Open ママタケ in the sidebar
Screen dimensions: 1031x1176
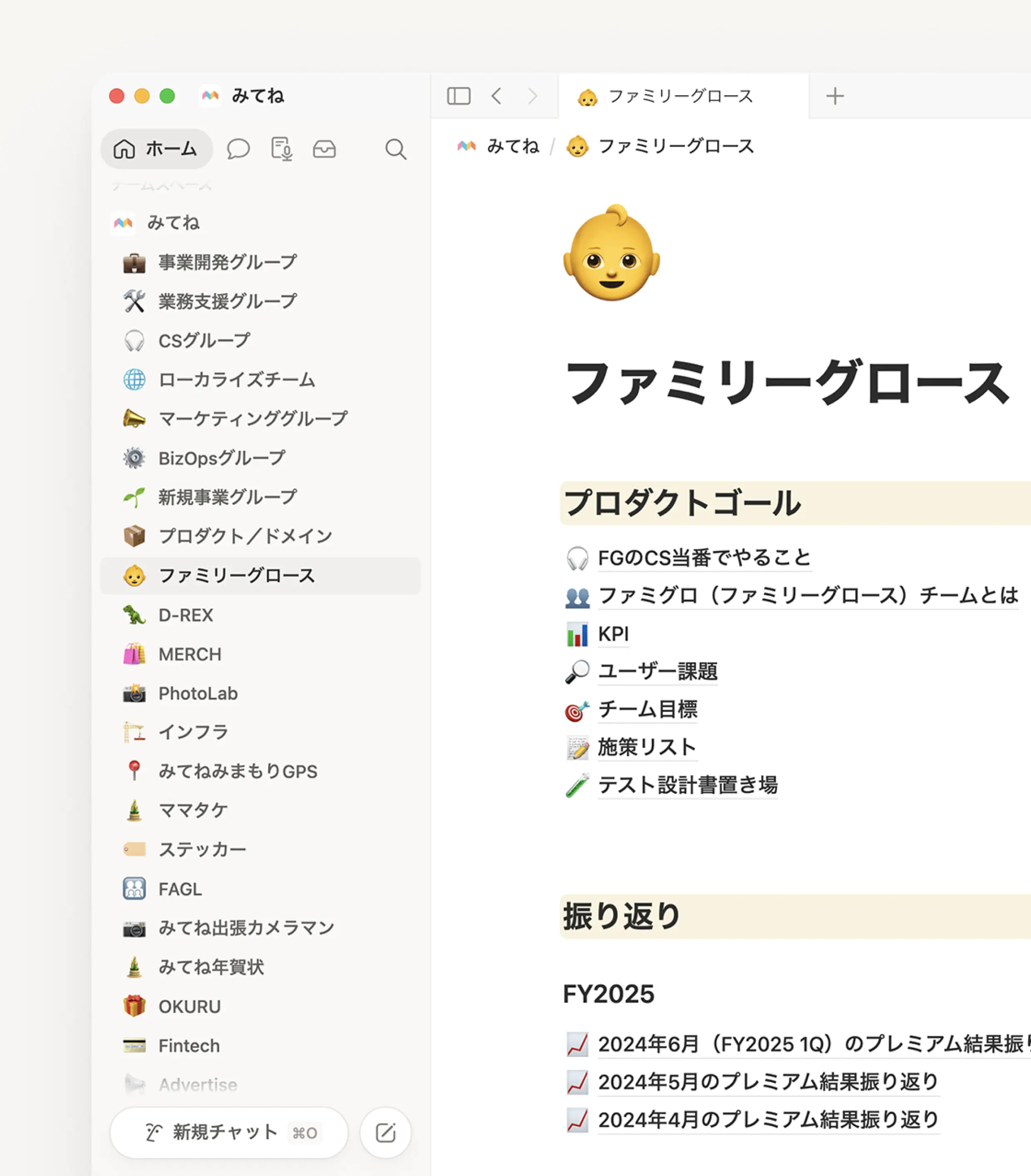click(260, 810)
